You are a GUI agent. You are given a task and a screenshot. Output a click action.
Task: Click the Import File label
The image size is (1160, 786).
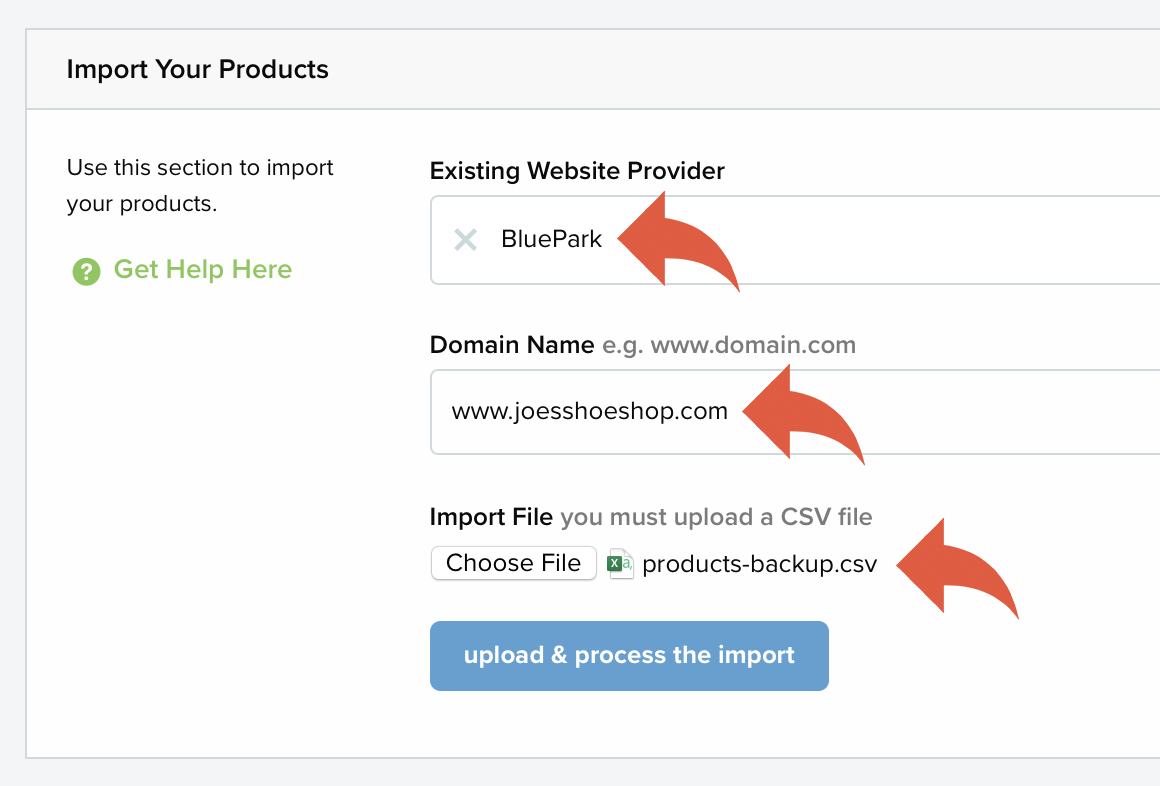[x=491, y=517]
